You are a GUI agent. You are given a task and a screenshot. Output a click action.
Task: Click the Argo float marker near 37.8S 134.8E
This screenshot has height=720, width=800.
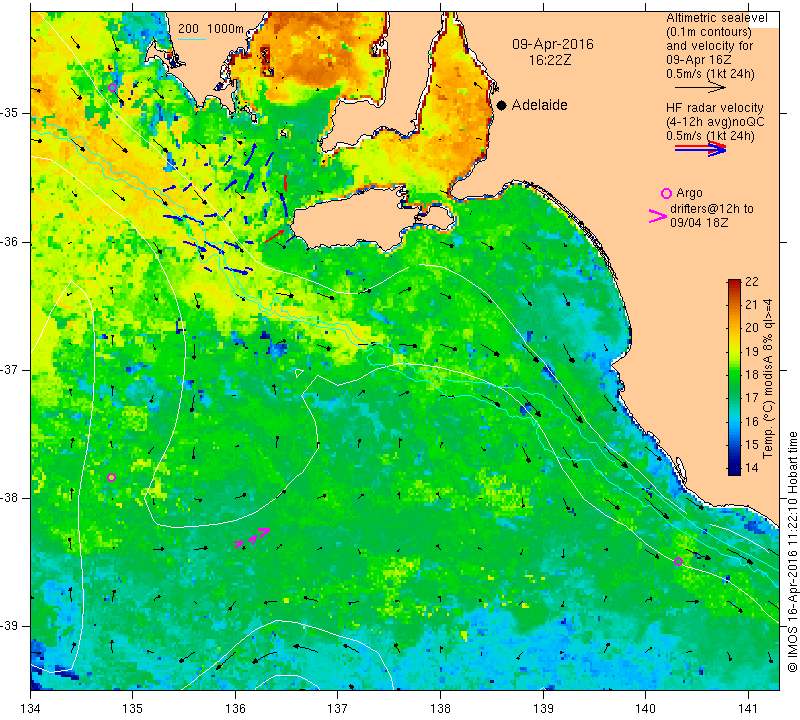tap(112, 478)
